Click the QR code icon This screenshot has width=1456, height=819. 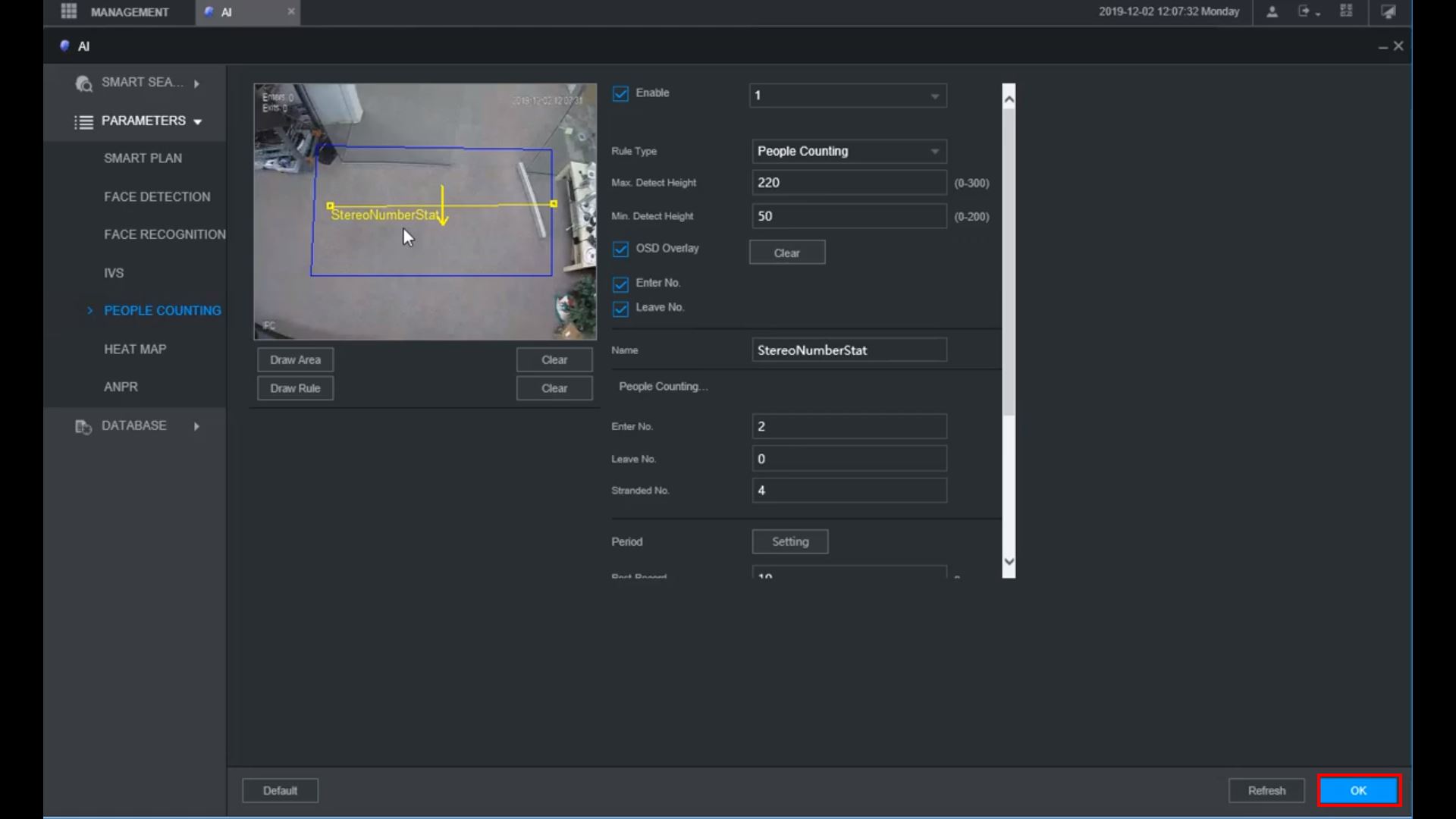point(1346,11)
